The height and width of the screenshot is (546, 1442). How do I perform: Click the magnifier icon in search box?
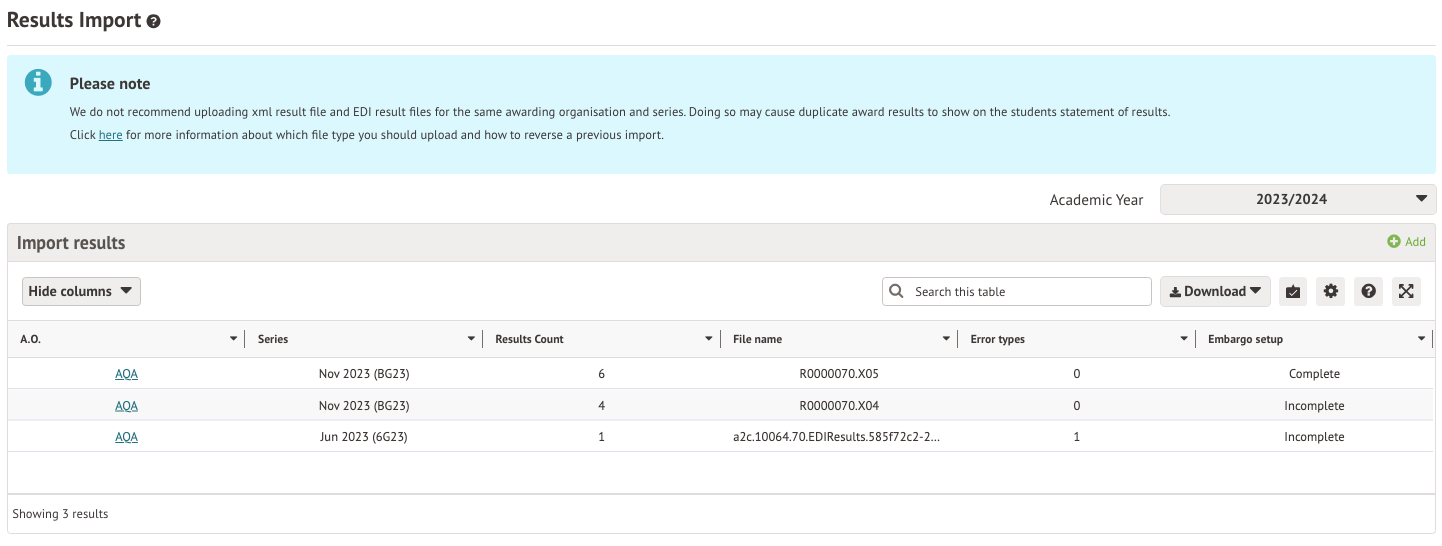tap(897, 292)
